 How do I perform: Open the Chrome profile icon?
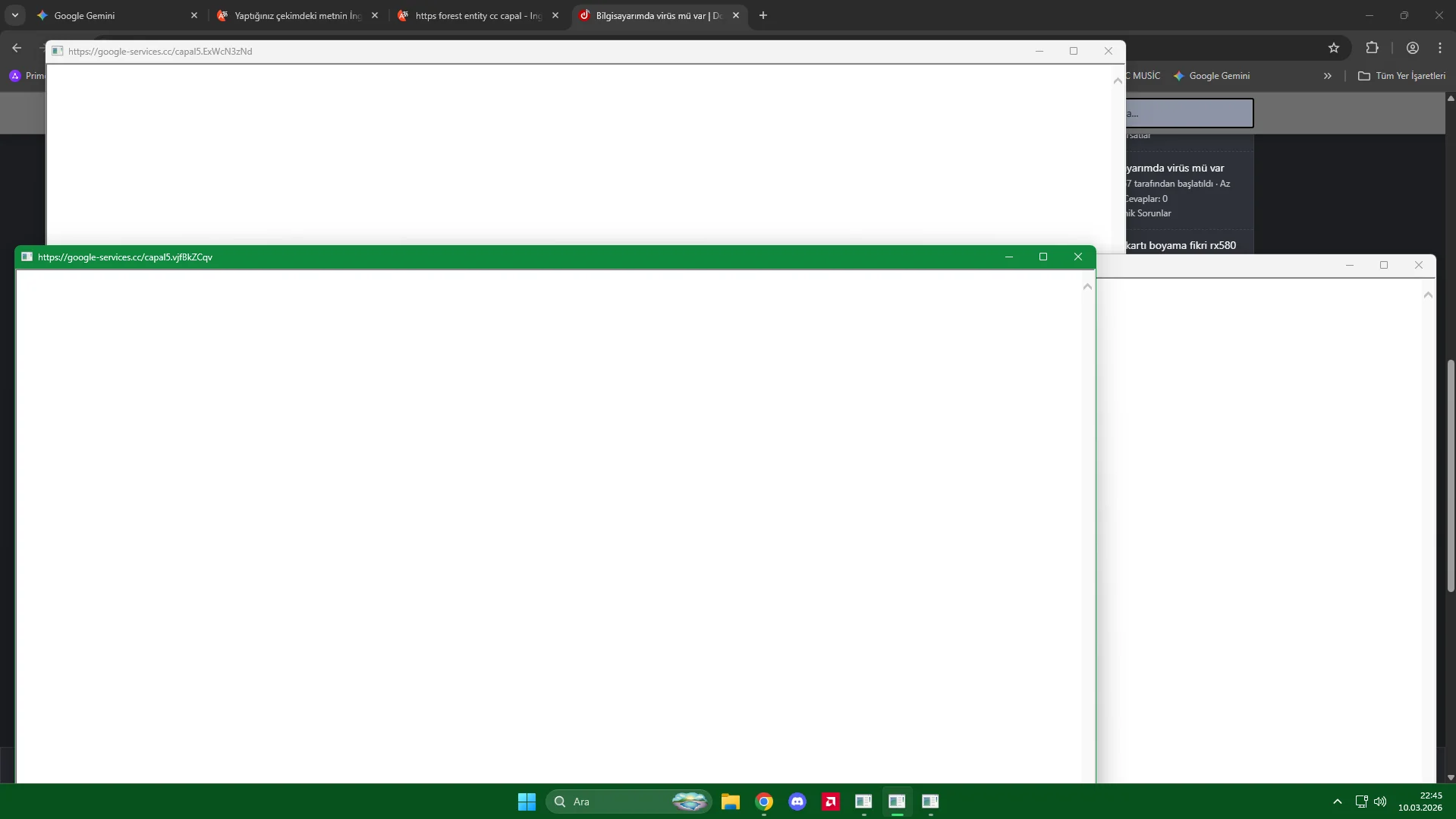click(1413, 48)
